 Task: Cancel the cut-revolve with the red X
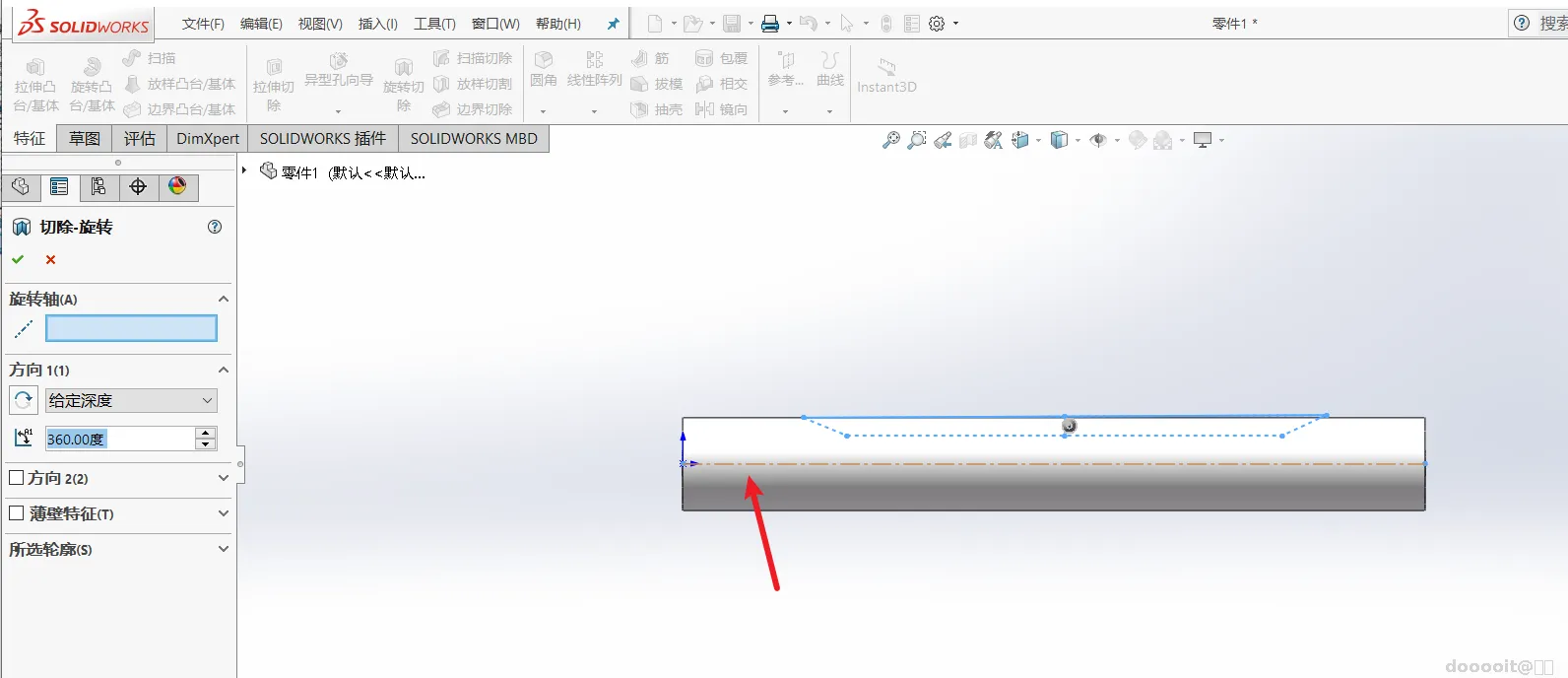click(x=50, y=259)
